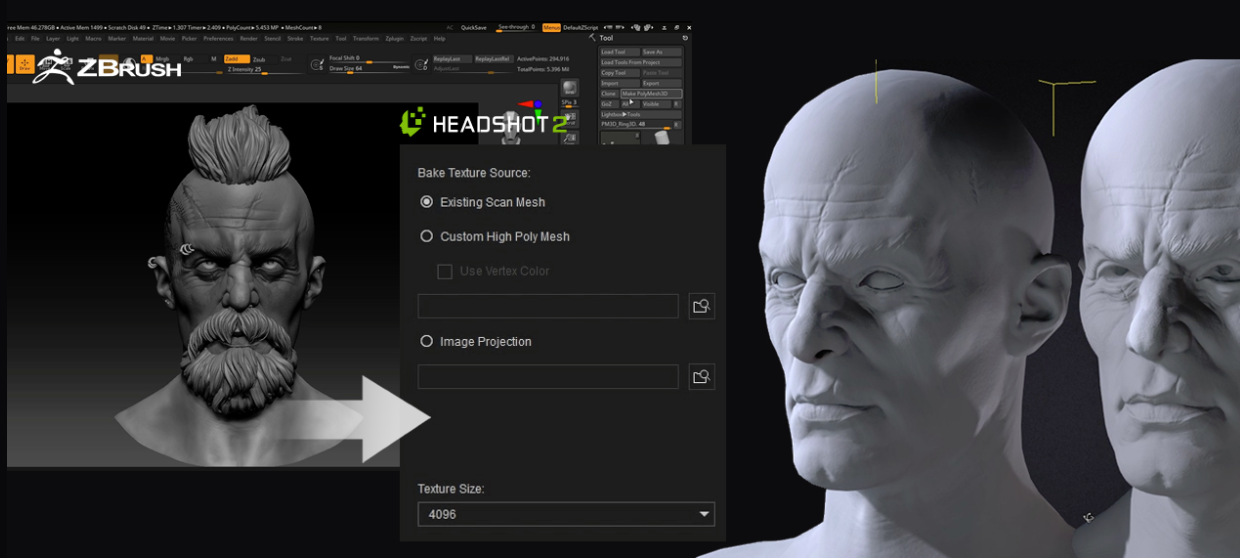Click the Clone button

(x=609, y=94)
